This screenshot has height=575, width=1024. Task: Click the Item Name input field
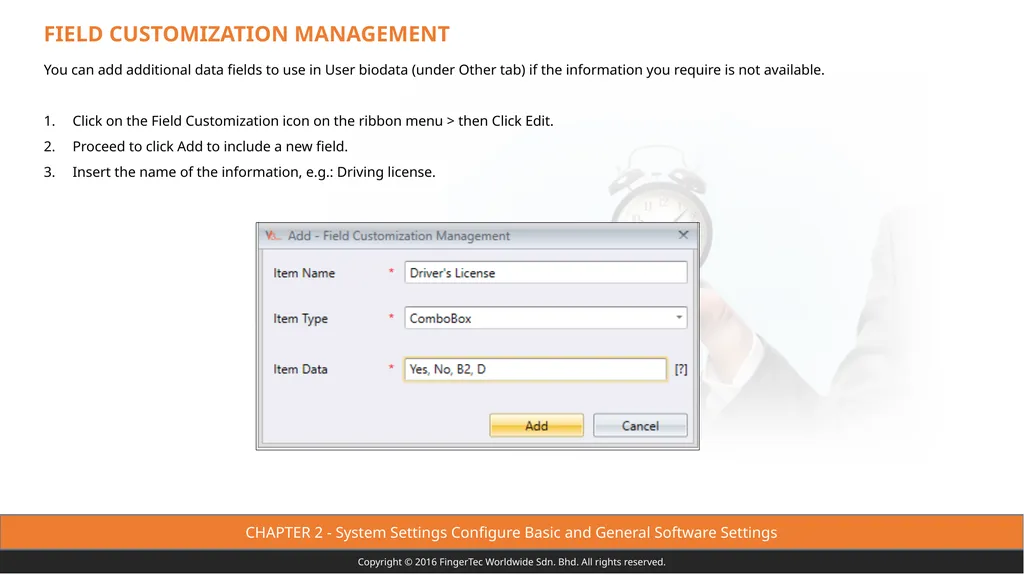(x=545, y=272)
